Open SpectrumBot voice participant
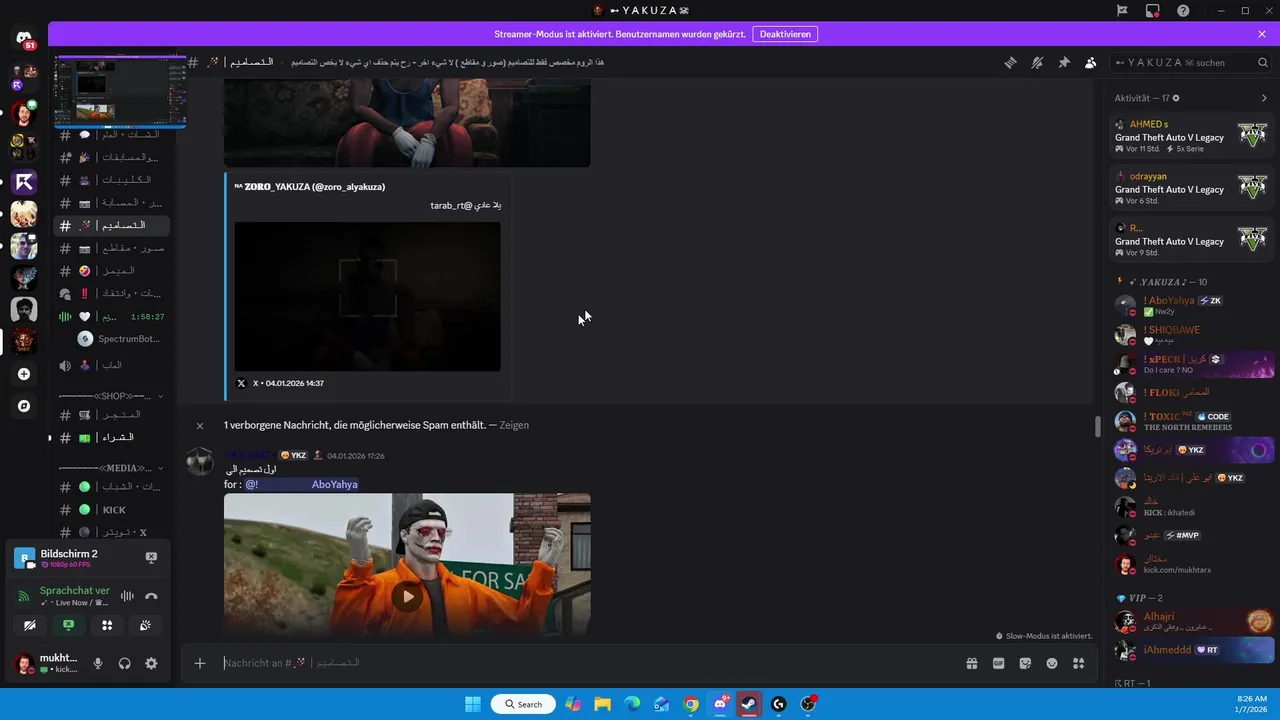The image size is (1280, 720). [118, 339]
